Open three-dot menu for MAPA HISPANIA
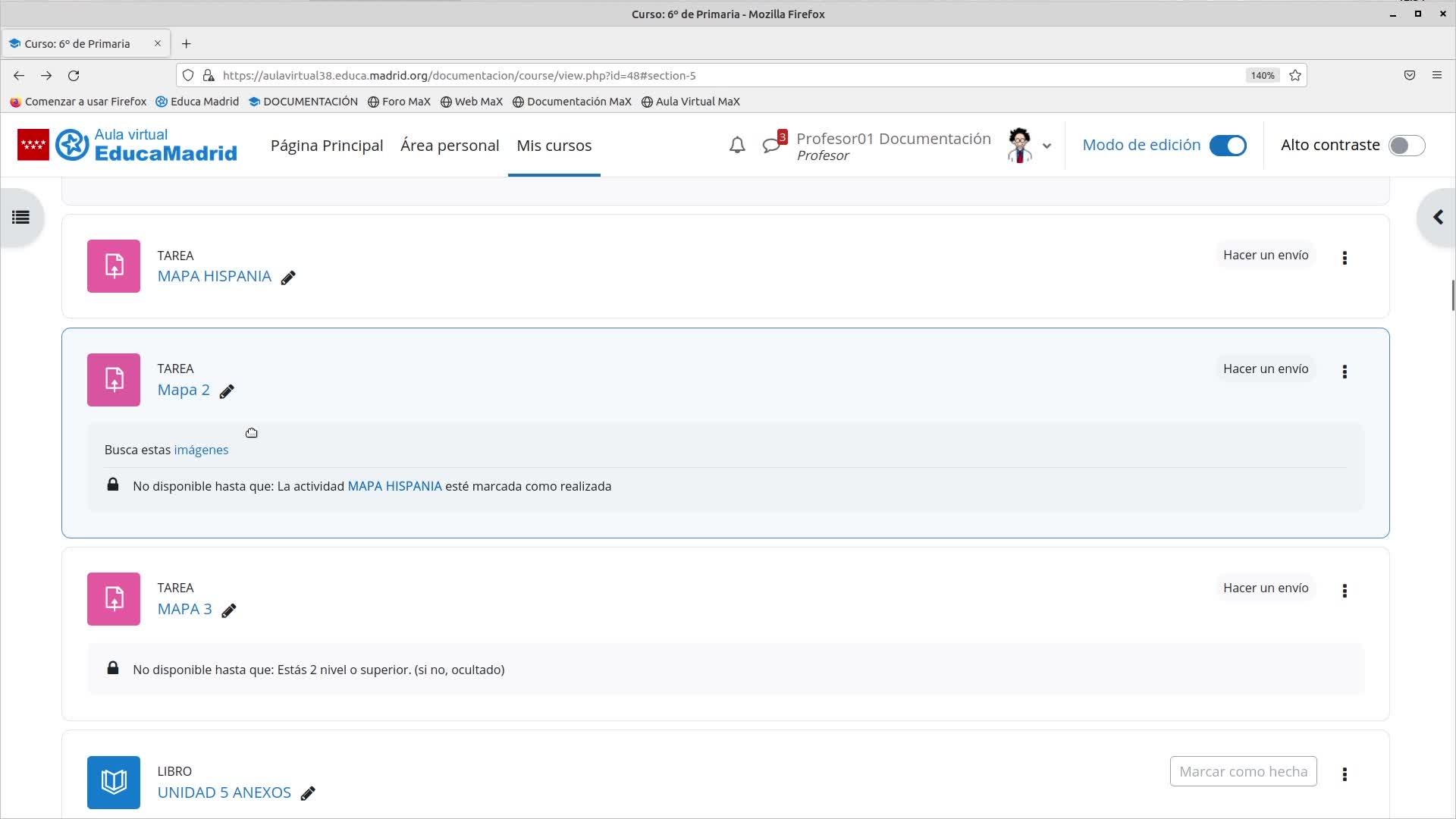1456x819 pixels. pyautogui.click(x=1345, y=258)
